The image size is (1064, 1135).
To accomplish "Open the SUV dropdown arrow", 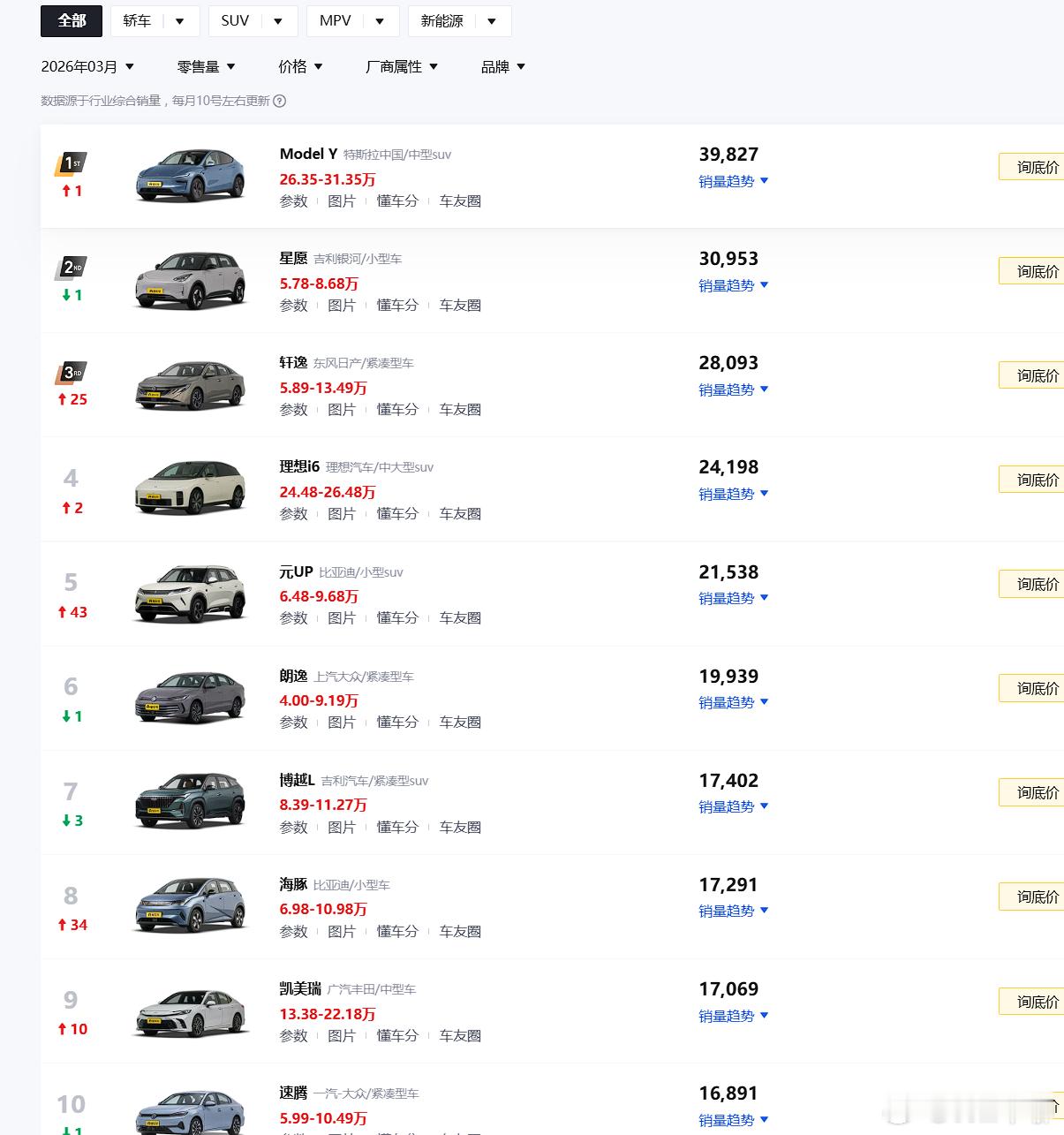I will coord(280,20).
